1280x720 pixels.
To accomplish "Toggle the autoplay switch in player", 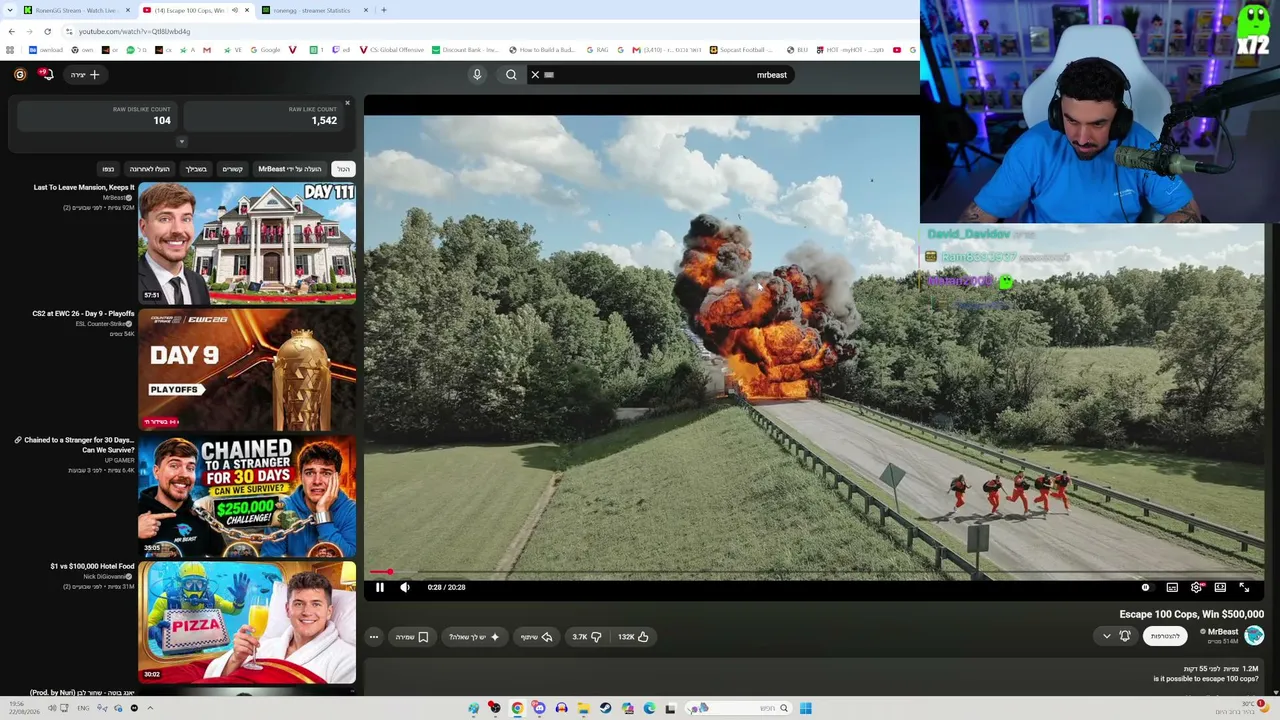I will 1146,587.
